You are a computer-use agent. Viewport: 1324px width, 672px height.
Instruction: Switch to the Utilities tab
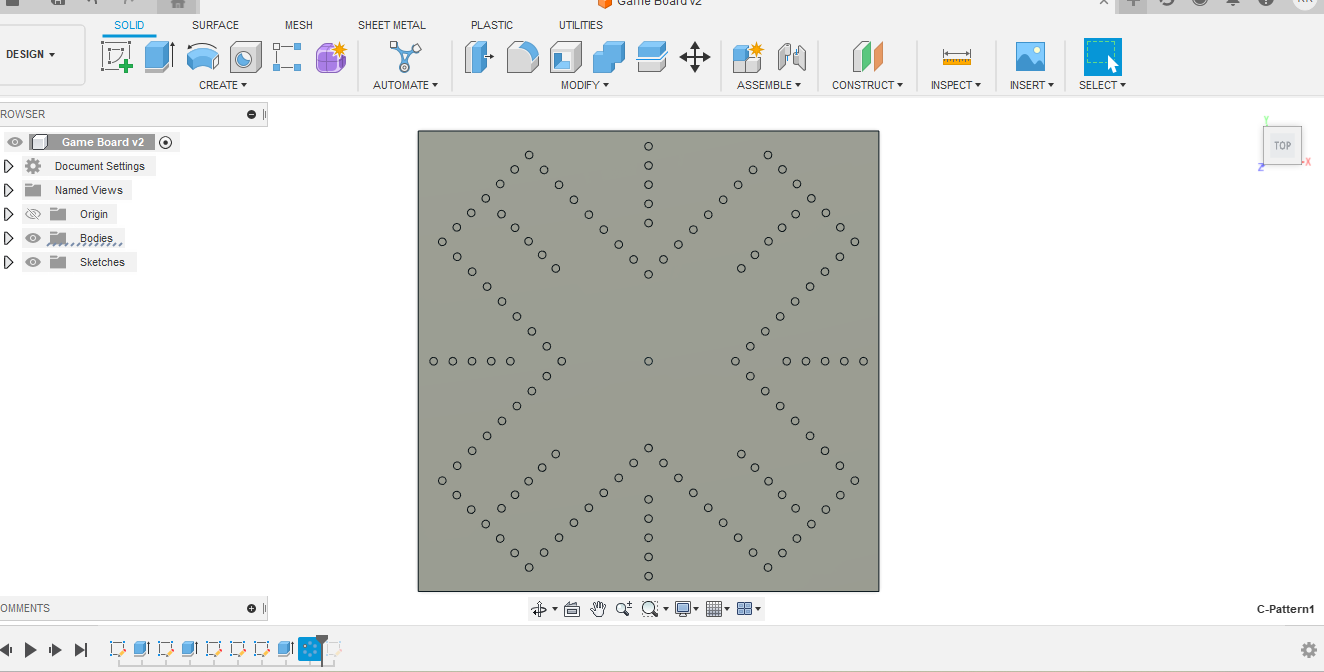click(x=581, y=25)
